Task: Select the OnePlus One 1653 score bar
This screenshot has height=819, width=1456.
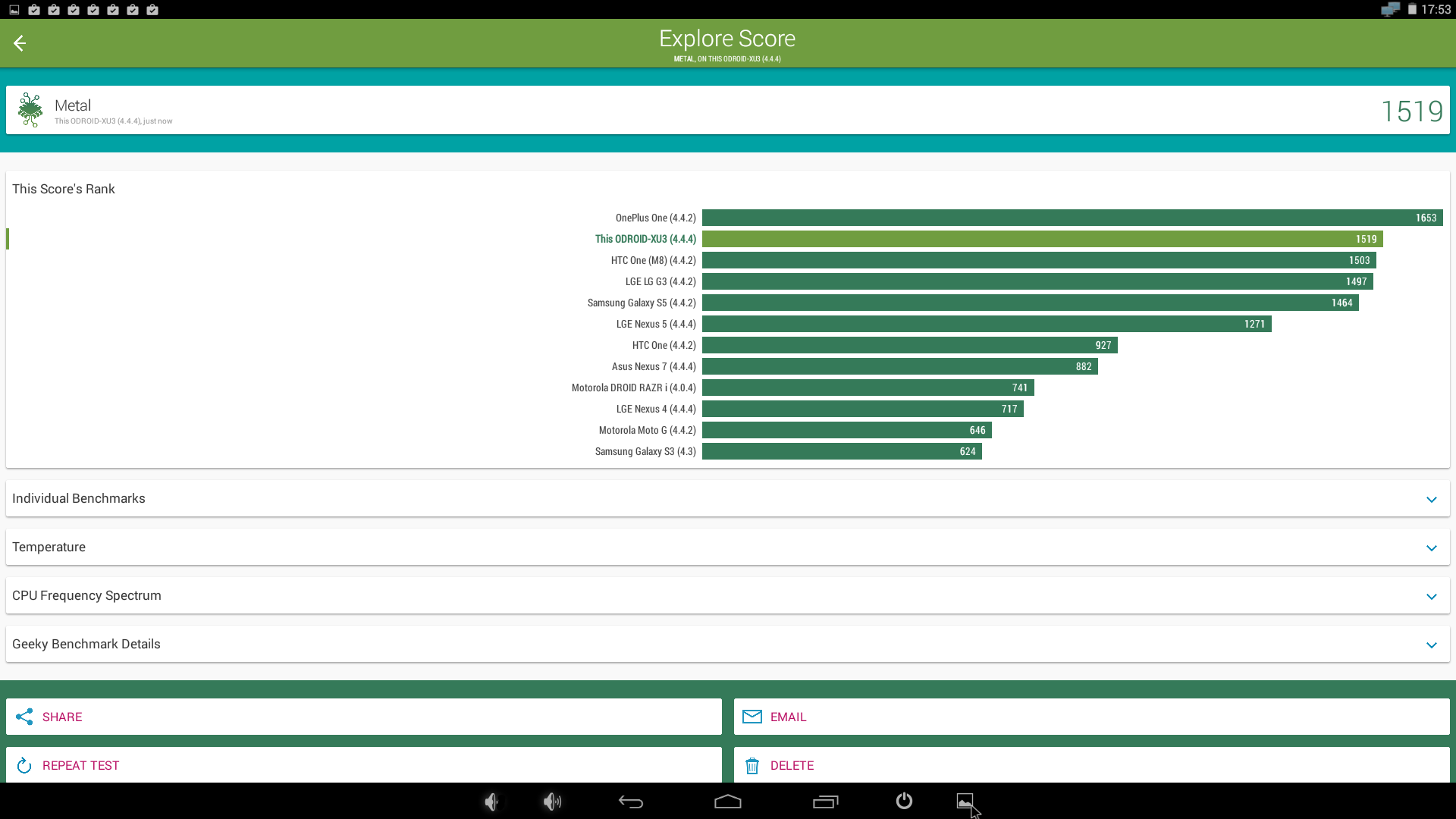Action: click(x=1072, y=218)
